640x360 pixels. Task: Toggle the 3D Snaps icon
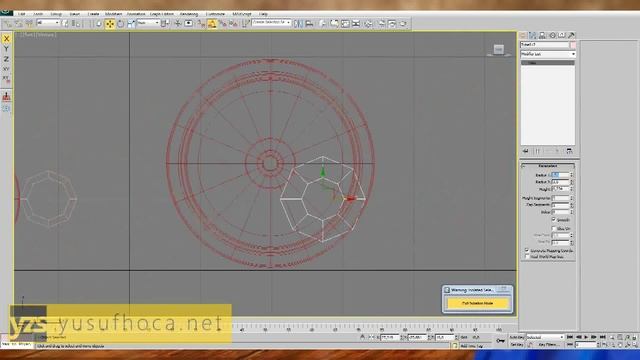point(201,24)
